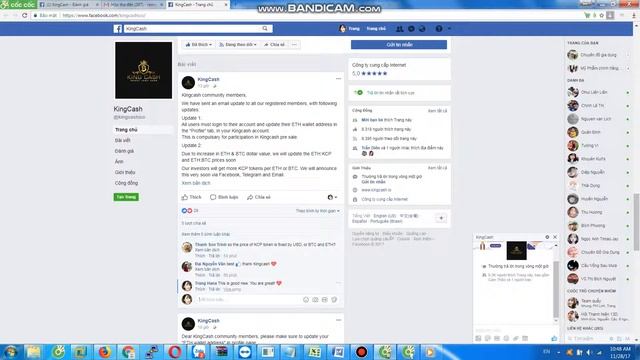Select the KingCash - Trang chủ tab
The width and height of the screenshot is (640, 360).
(198, 4)
